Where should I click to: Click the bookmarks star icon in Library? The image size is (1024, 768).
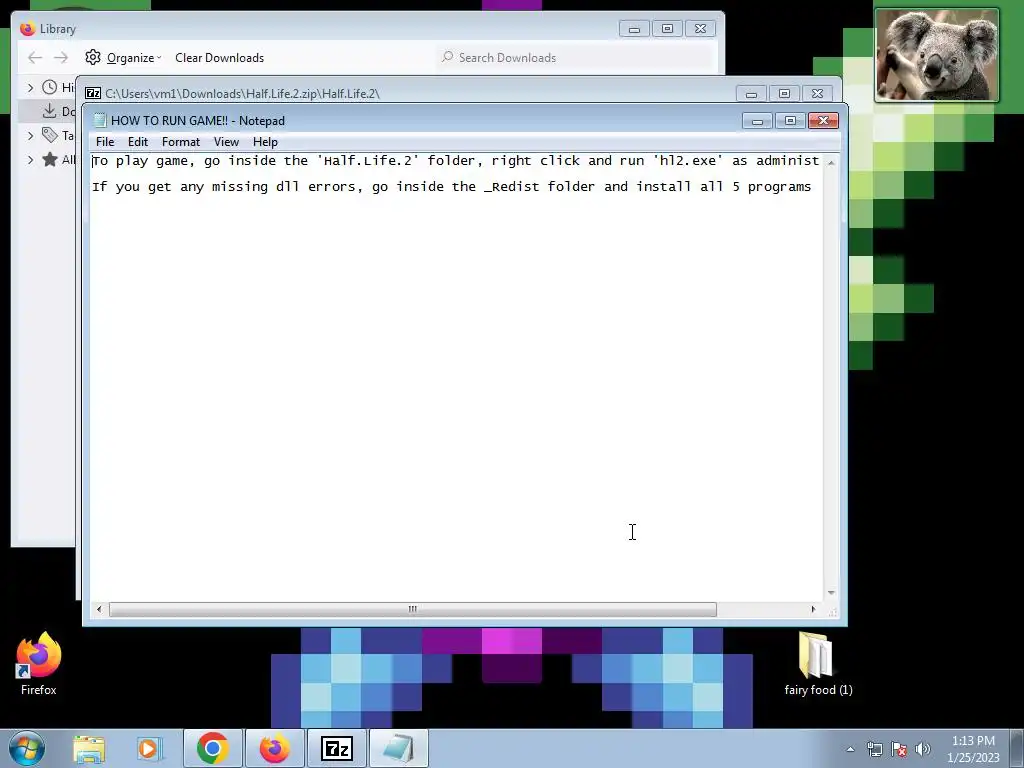(x=50, y=159)
